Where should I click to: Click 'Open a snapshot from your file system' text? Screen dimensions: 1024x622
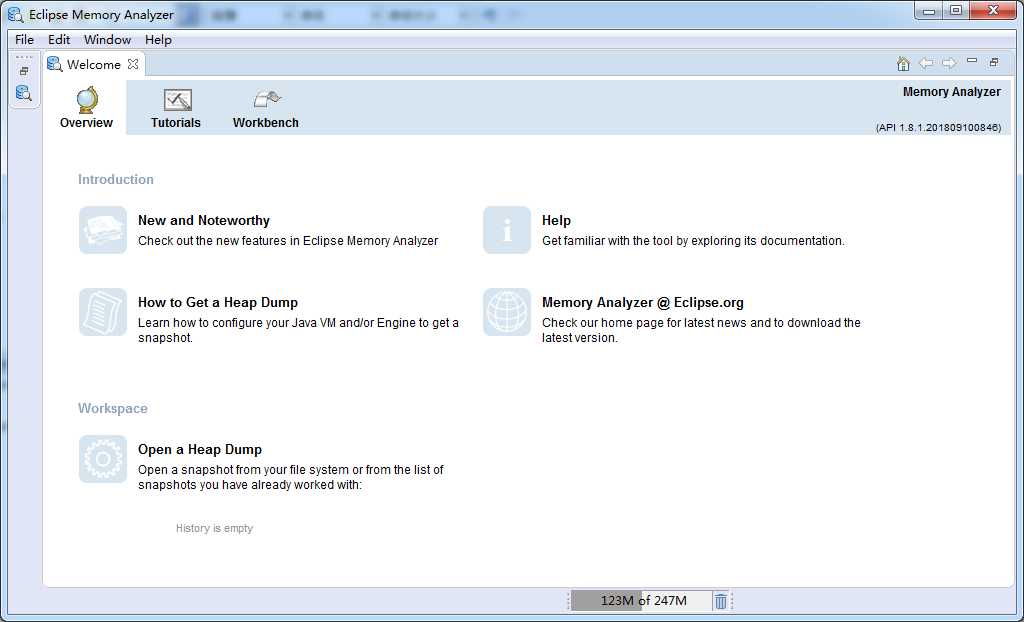point(291,477)
